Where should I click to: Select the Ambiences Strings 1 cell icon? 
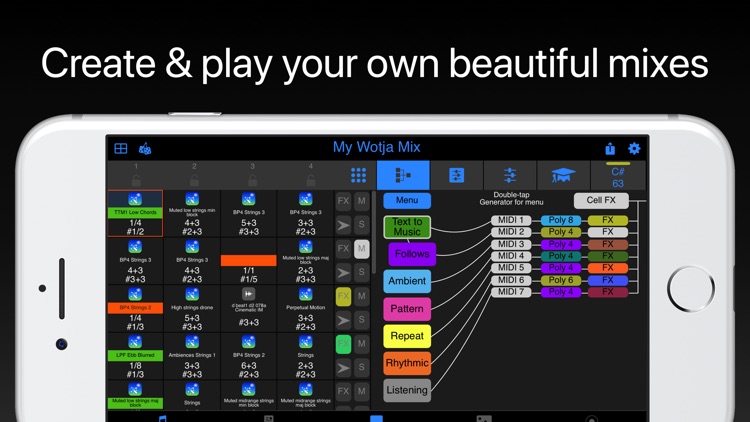tap(192, 342)
